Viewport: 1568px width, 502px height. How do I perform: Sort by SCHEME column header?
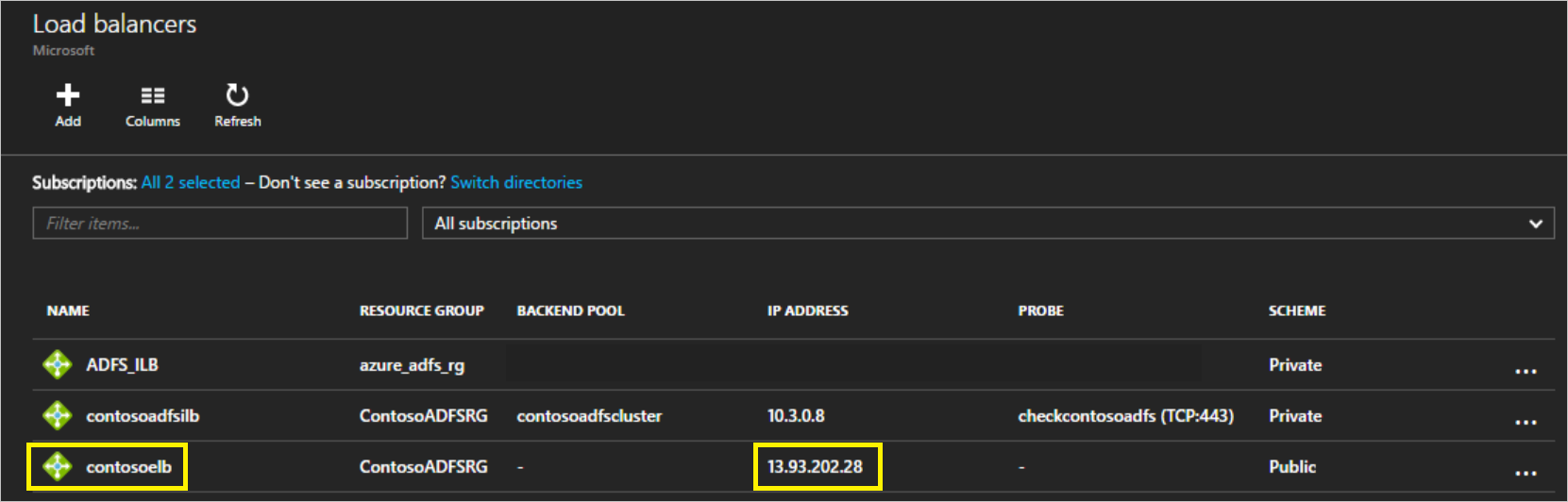pyautogui.click(x=1296, y=310)
